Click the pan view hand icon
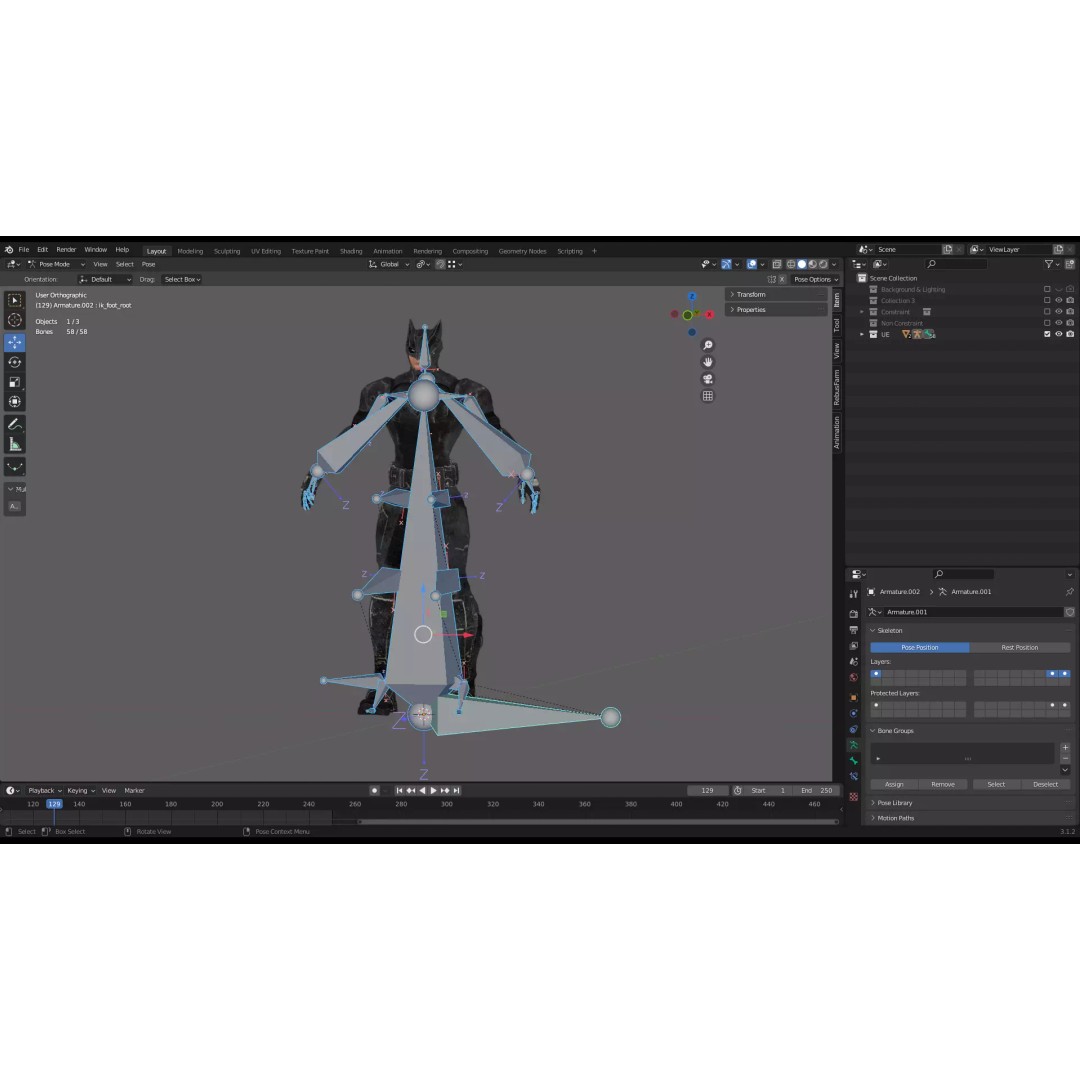The height and width of the screenshot is (1080, 1080). click(x=707, y=362)
